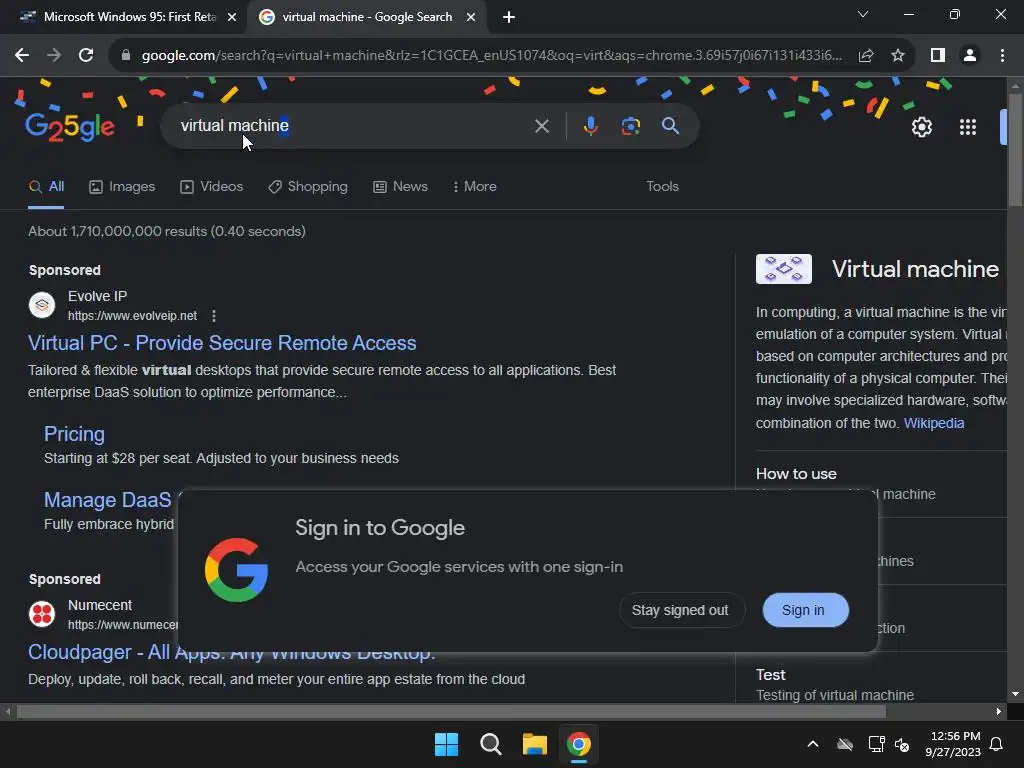The height and width of the screenshot is (768, 1024).
Task: Switch to Videos results
Action: (212, 187)
